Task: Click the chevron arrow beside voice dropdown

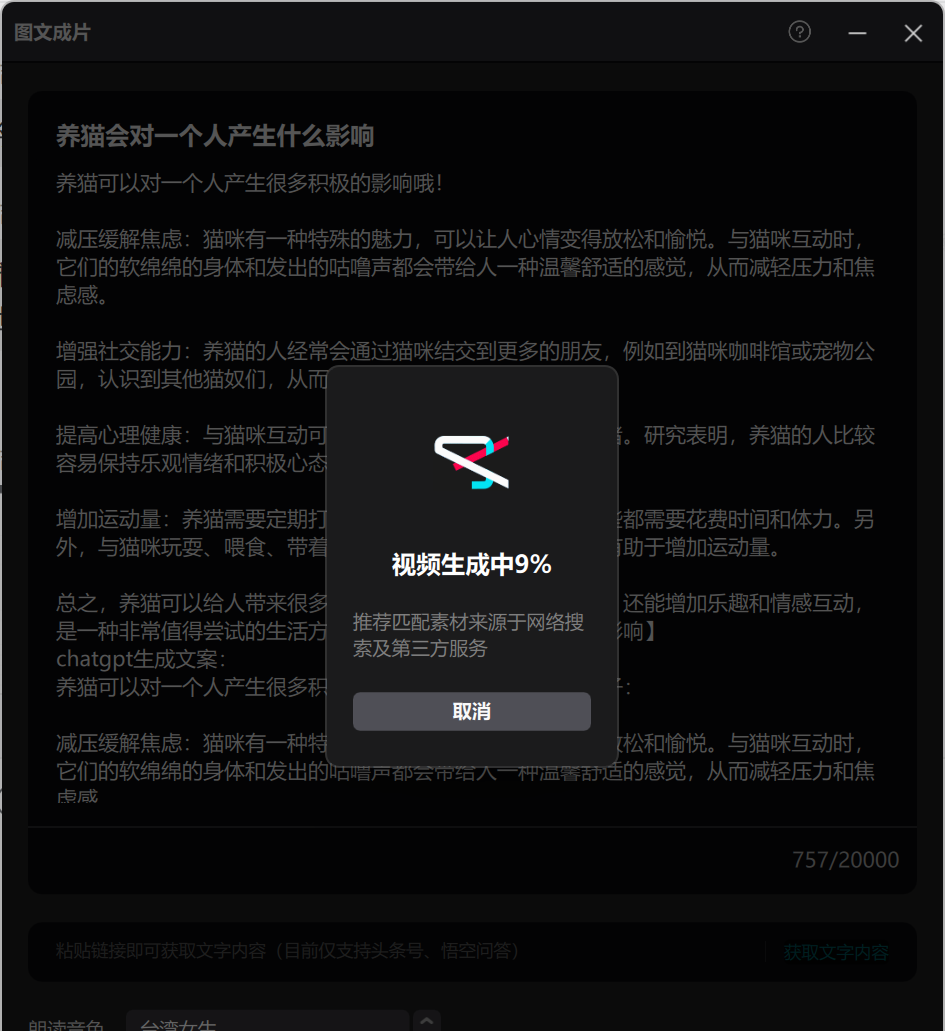Action: [x=426, y=1021]
